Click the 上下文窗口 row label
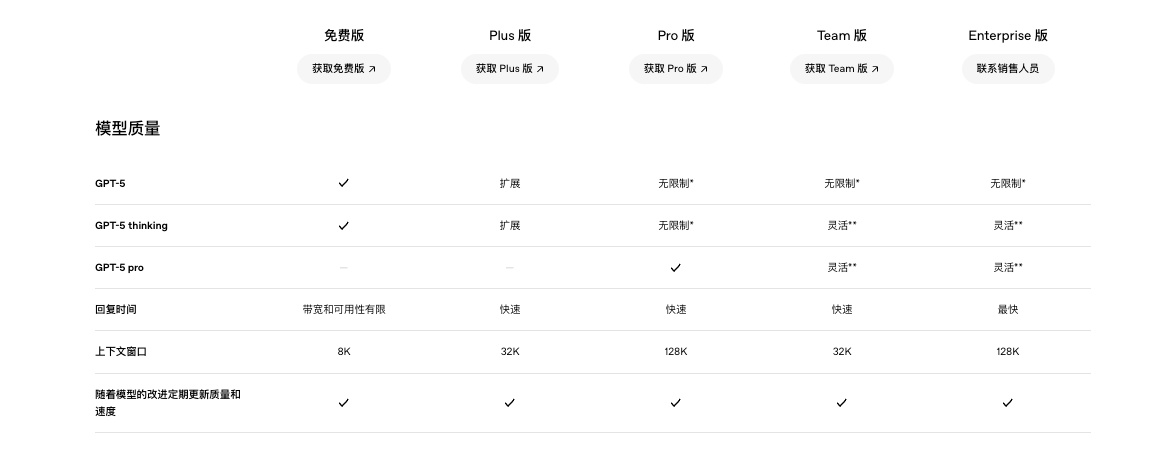The height and width of the screenshot is (469, 1170). click(121, 352)
